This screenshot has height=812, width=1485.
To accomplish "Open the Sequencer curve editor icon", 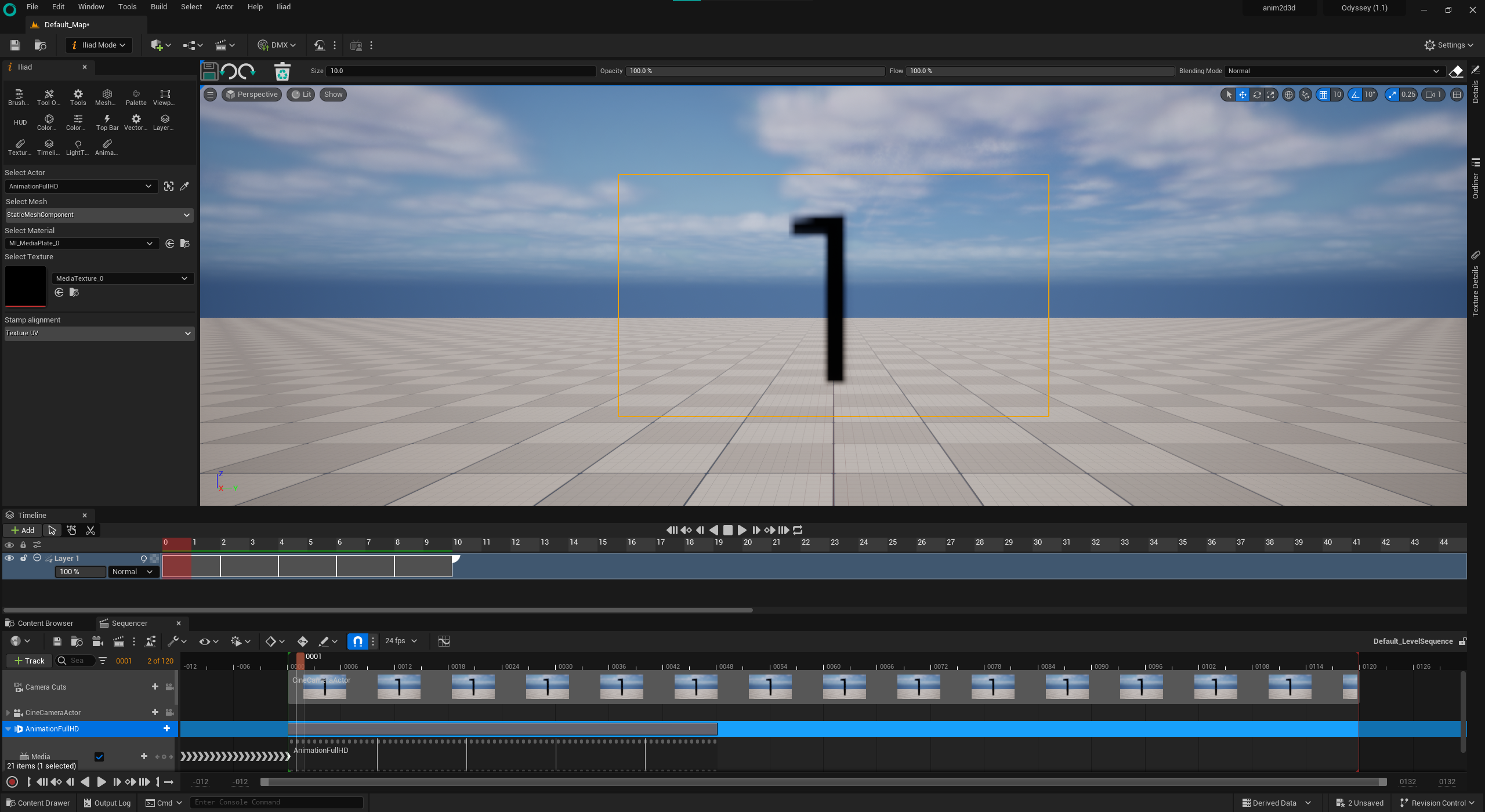I will click(x=444, y=641).
